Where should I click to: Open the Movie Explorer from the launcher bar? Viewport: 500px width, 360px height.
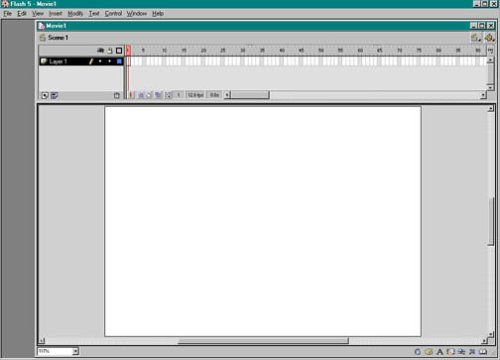tap(461, 352)
